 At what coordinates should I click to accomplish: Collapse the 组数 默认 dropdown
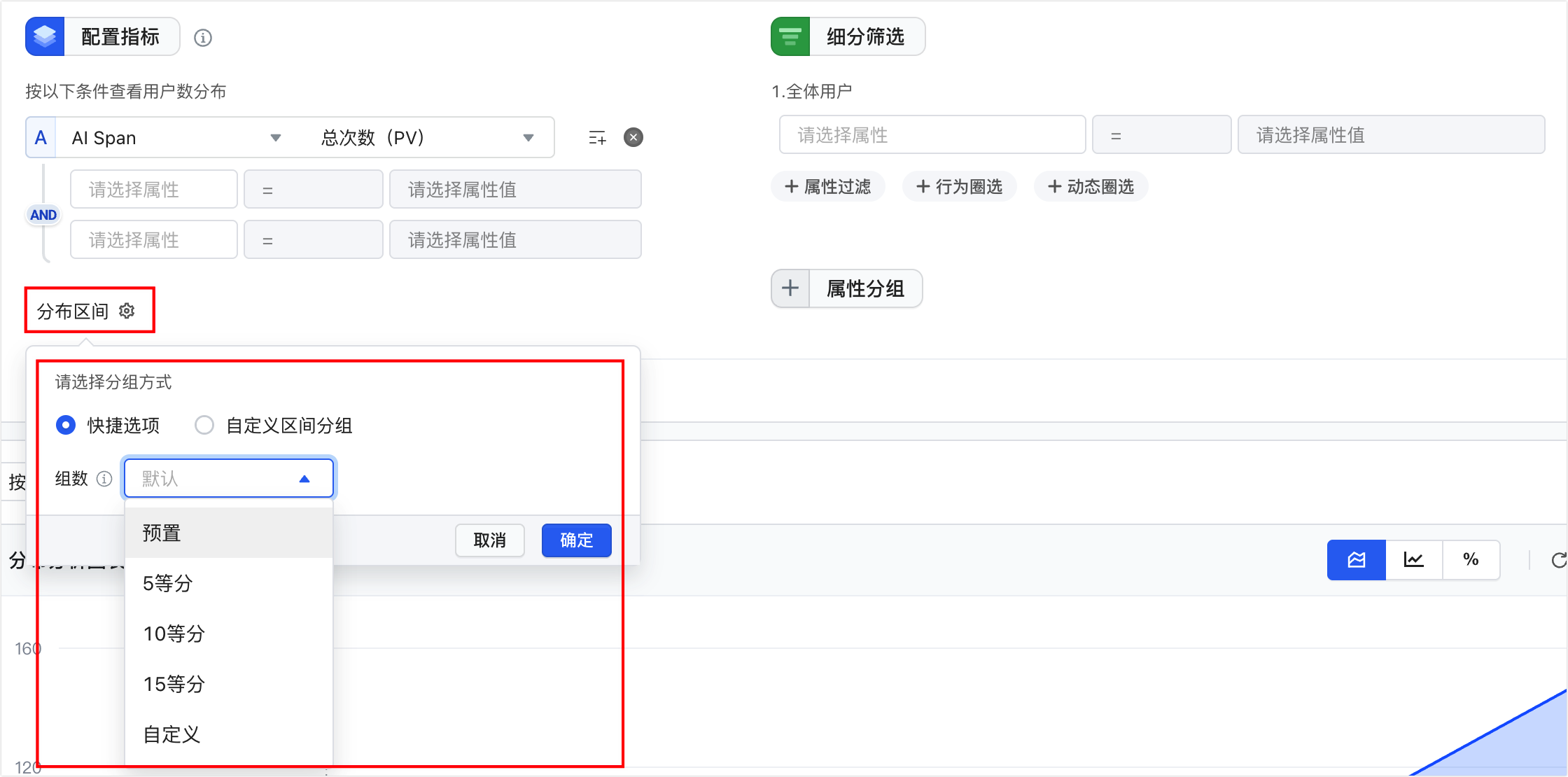(229, 479)
